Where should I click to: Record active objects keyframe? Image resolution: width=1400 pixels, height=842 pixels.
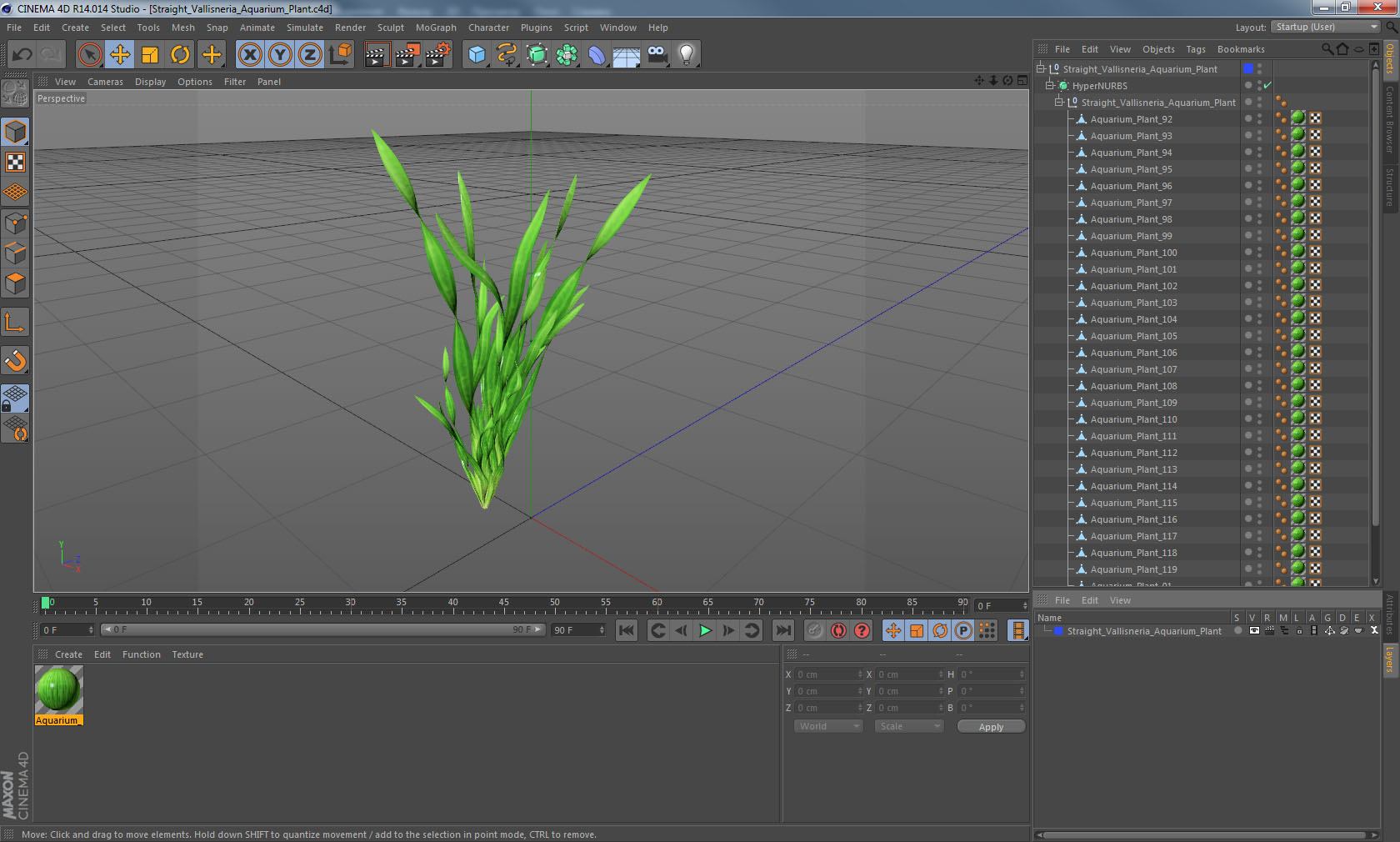[815, 630]
